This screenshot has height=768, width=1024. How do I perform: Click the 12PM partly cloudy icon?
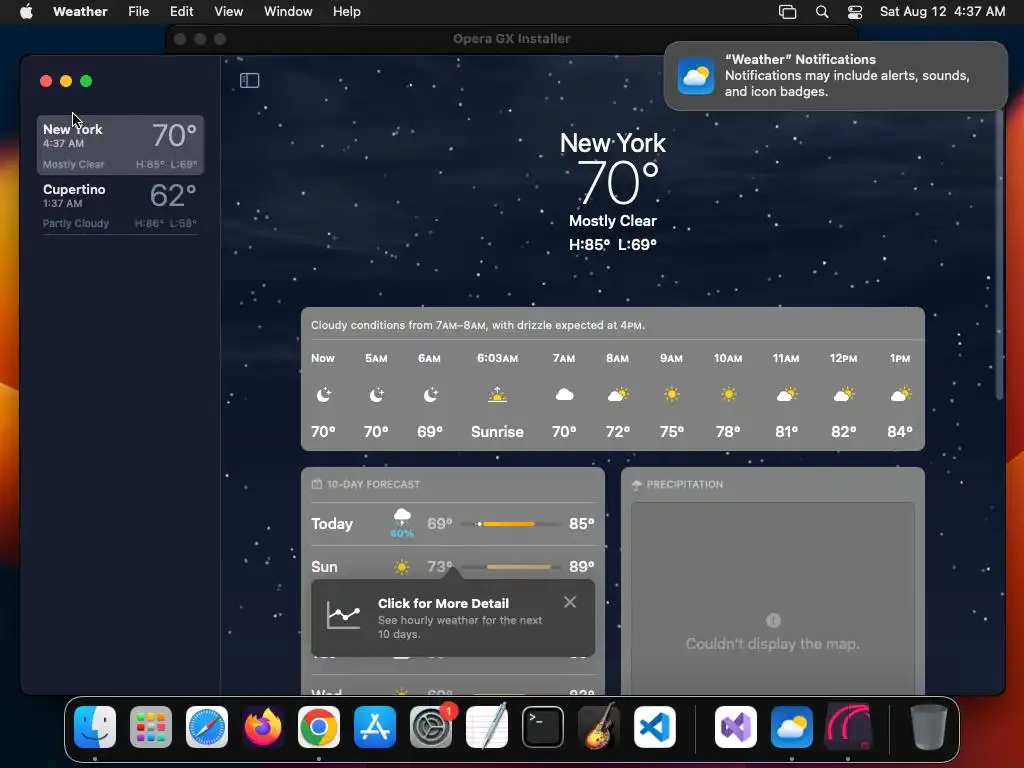[x=844, y=394]
